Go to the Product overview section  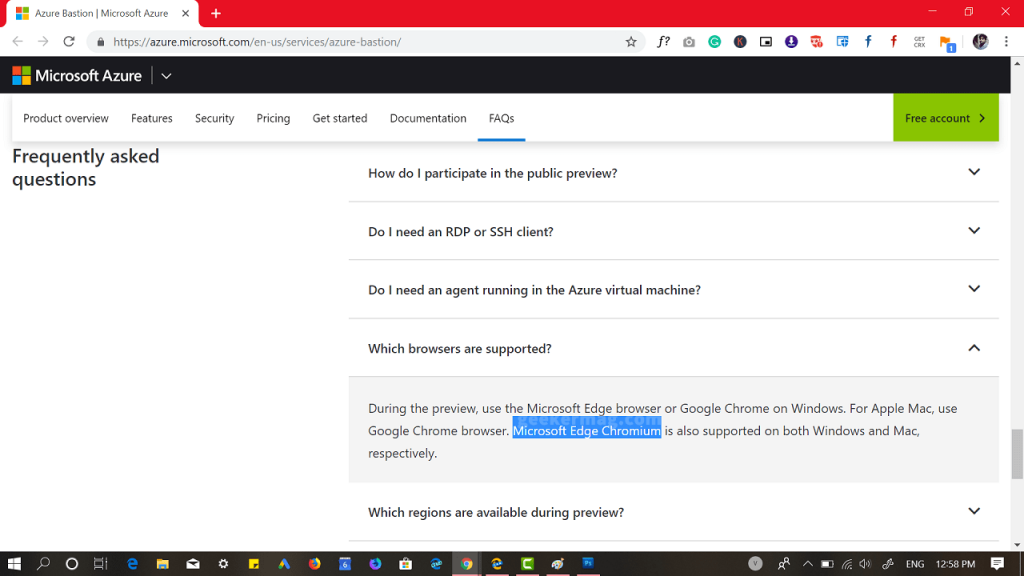click(66, 118)
